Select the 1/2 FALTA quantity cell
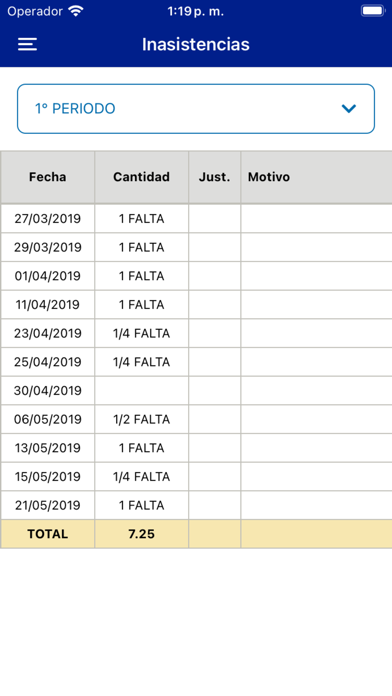Viewport: 392px width, 696px height. [x=141, y=419]
